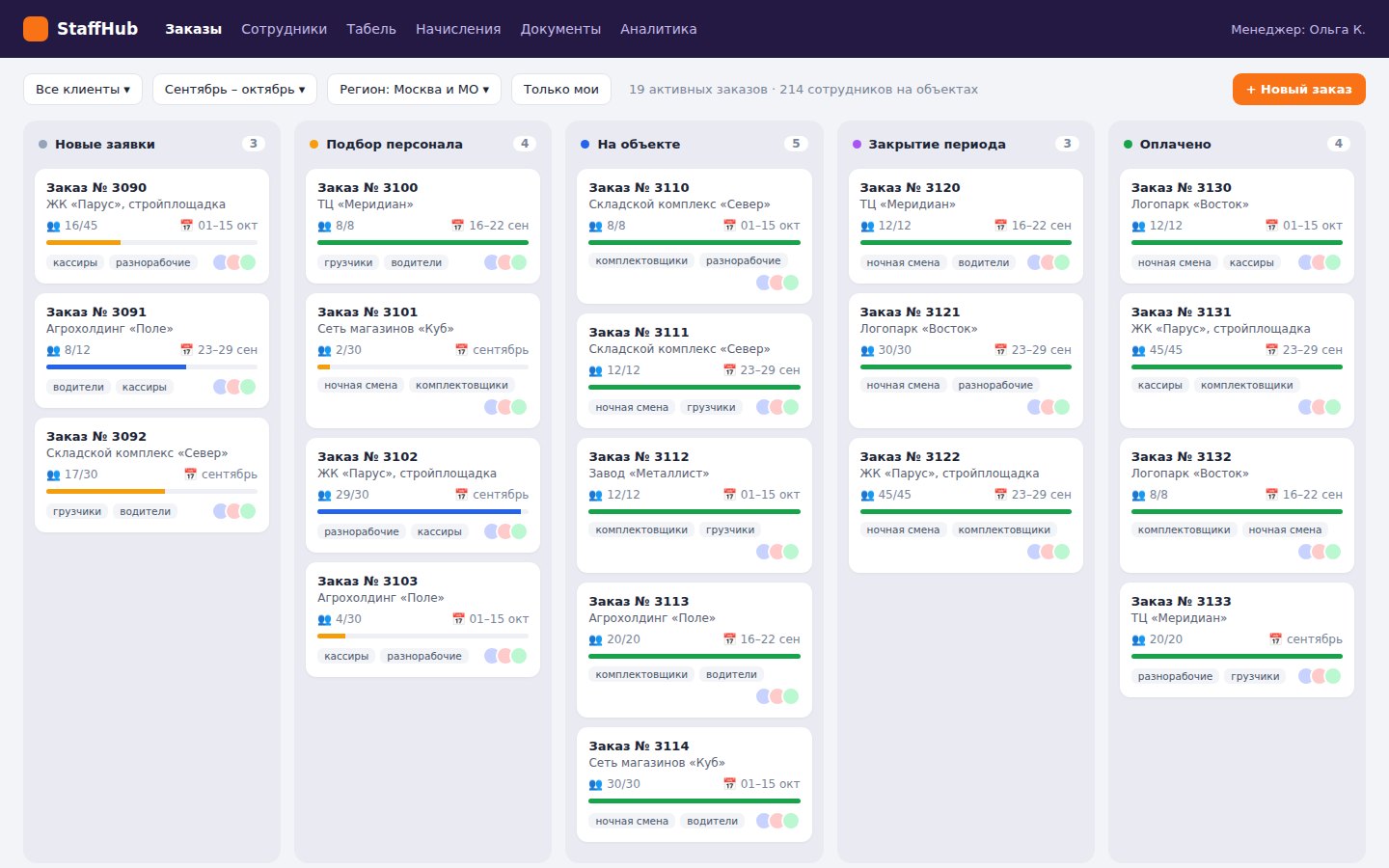1389x868 pixels.
Task: Click the orange StaffHub logo icon
Action: pos(36,29)
